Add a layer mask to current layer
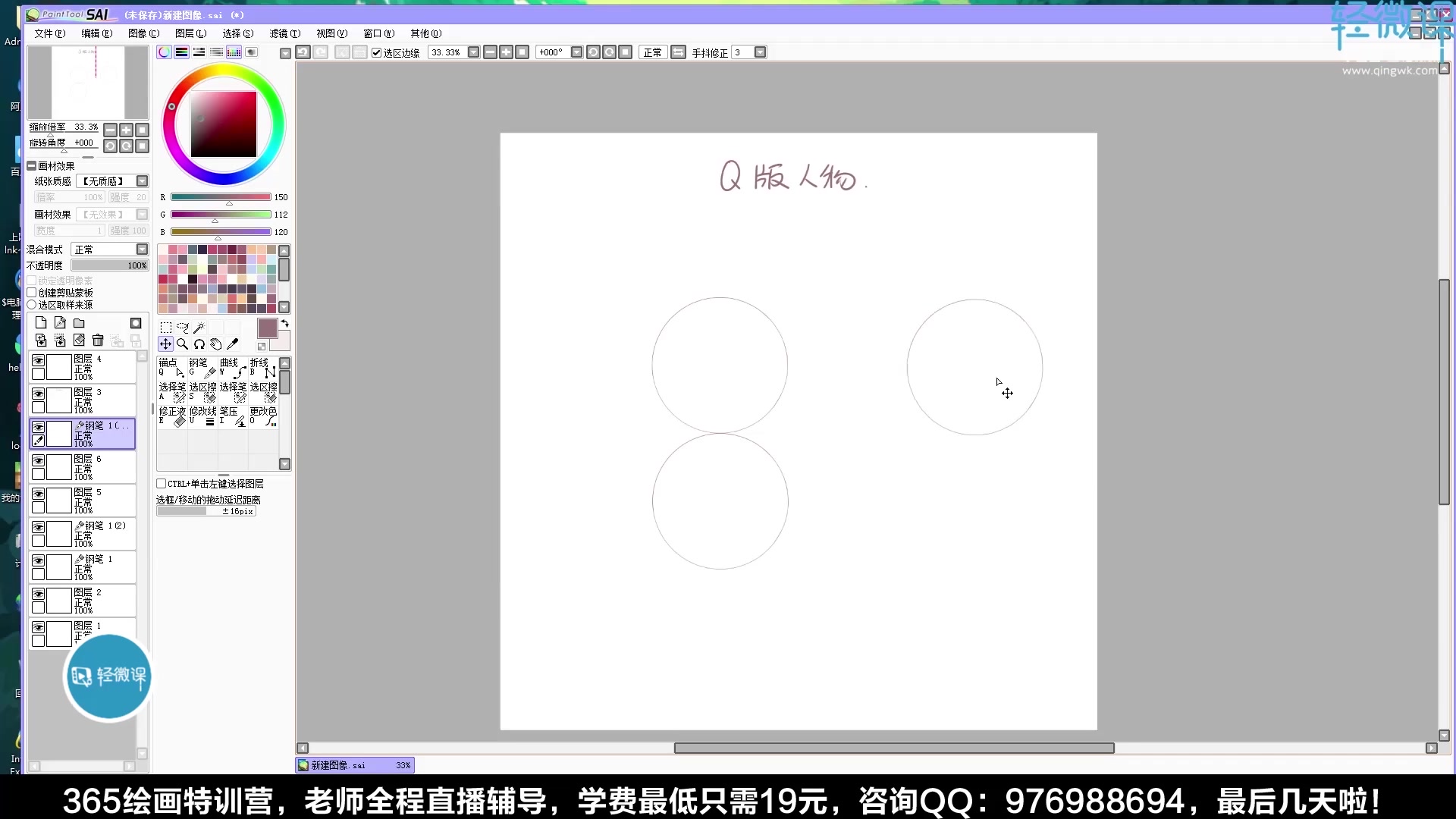This screenshot has width=1456, height=819. (136, 323)
